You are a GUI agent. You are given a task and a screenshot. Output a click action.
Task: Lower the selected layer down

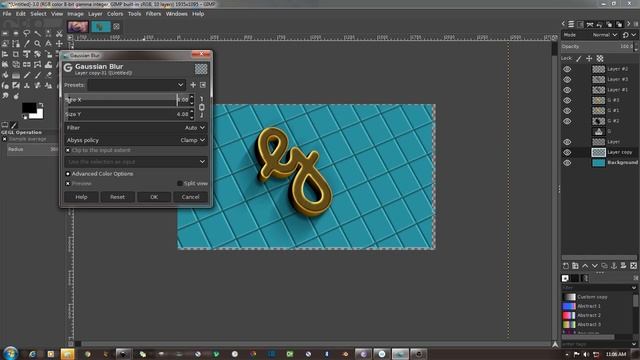595,266
